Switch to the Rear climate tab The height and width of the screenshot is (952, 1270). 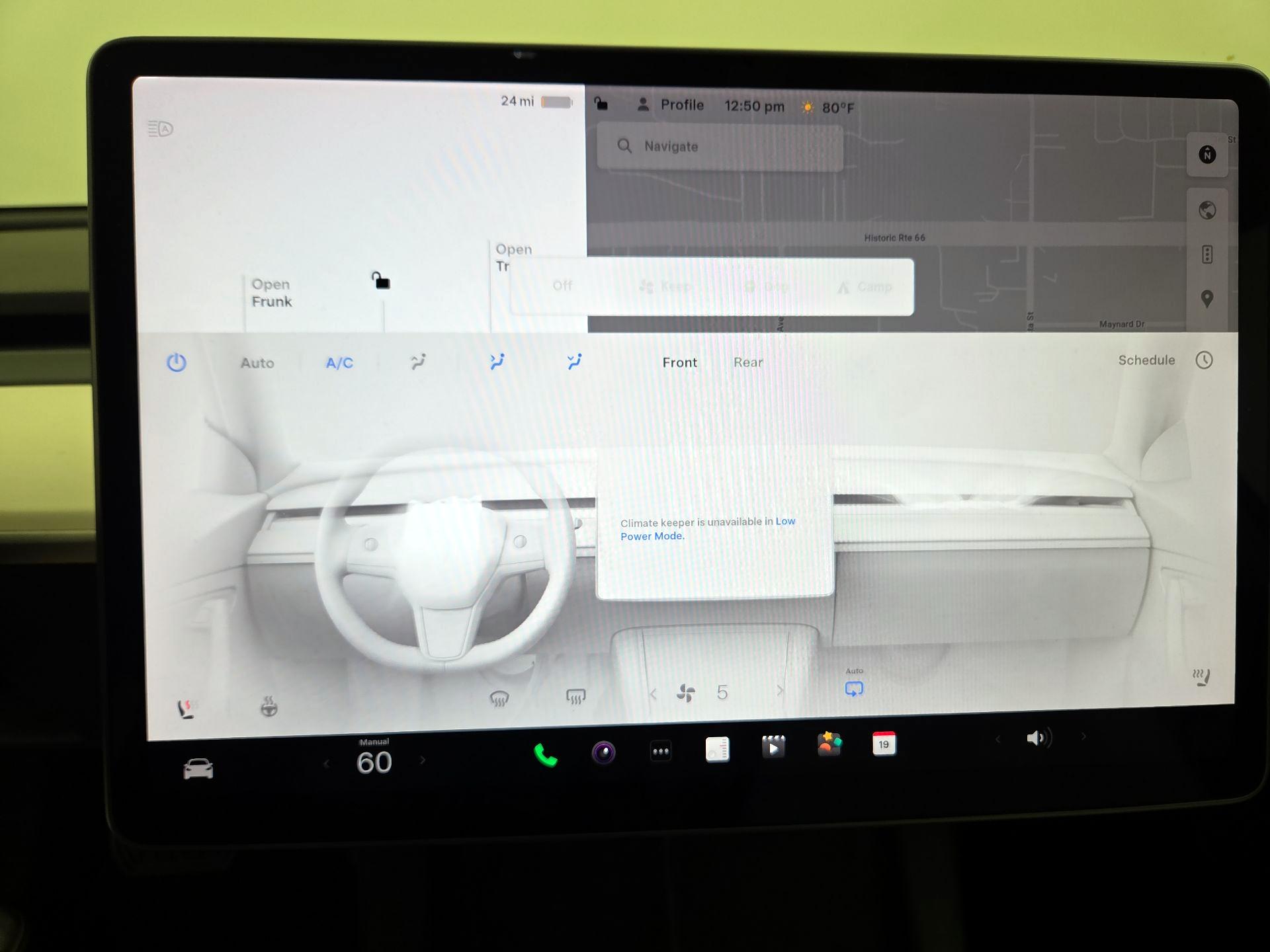point(747,362)
